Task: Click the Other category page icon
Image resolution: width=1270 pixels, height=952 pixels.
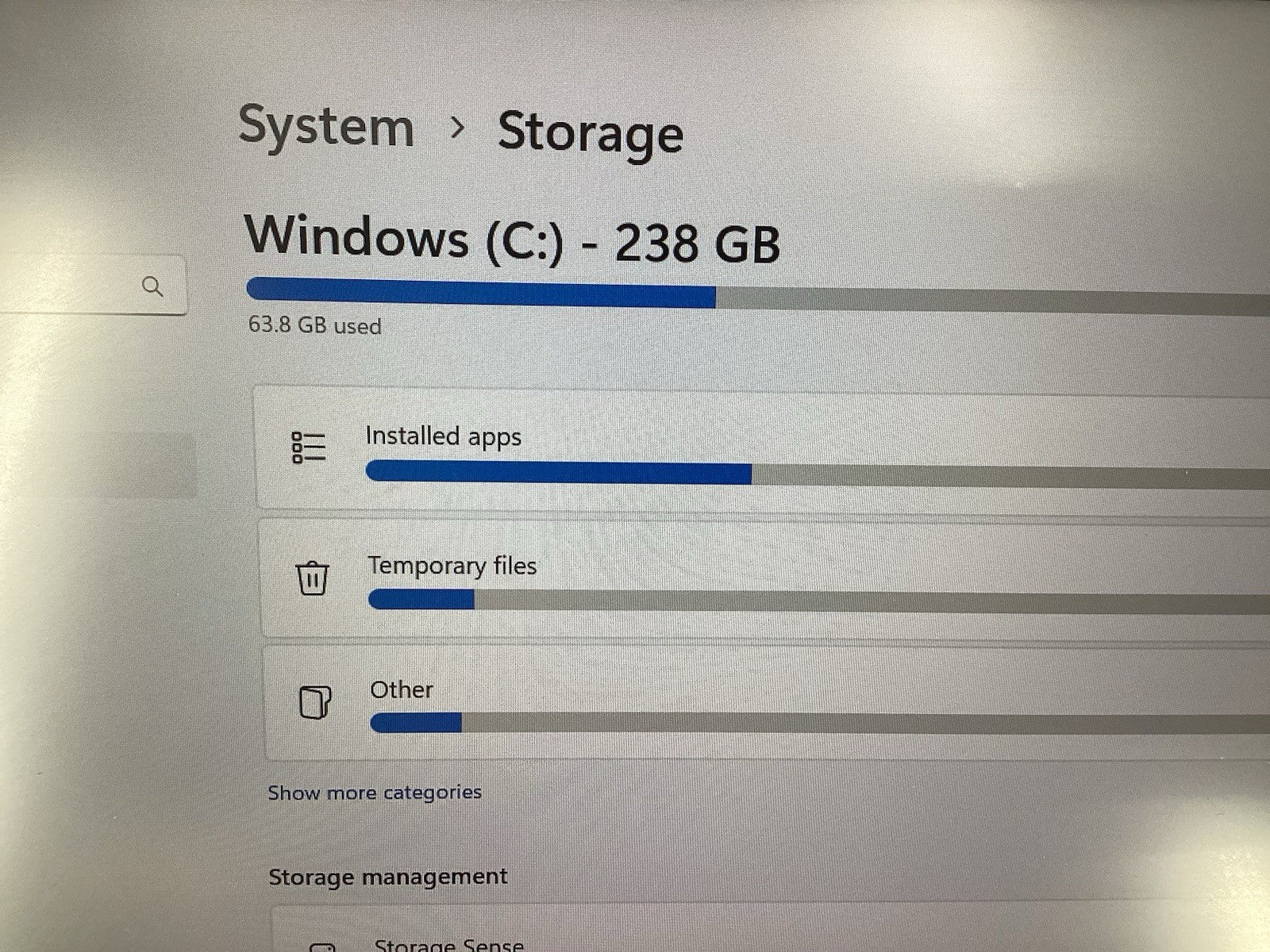Action: point(315,702)
